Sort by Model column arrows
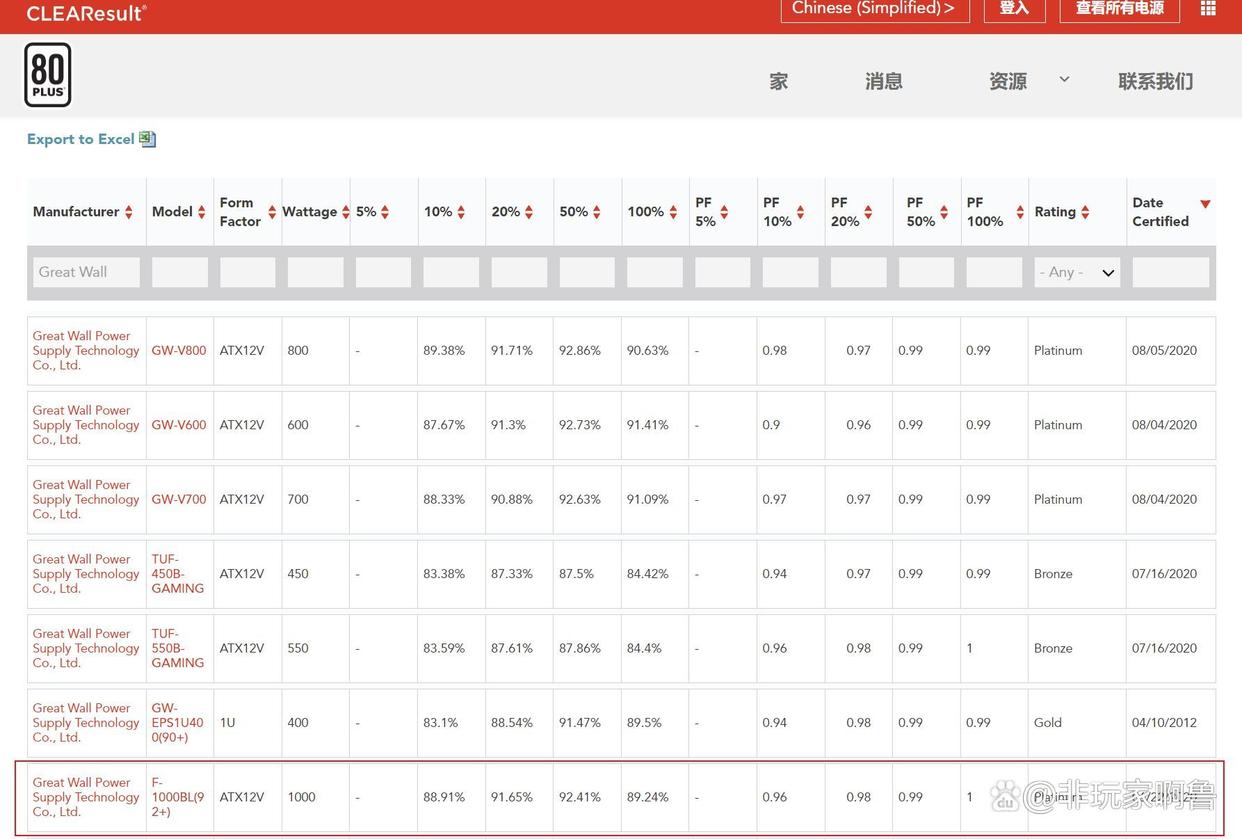 click(201, 212)
